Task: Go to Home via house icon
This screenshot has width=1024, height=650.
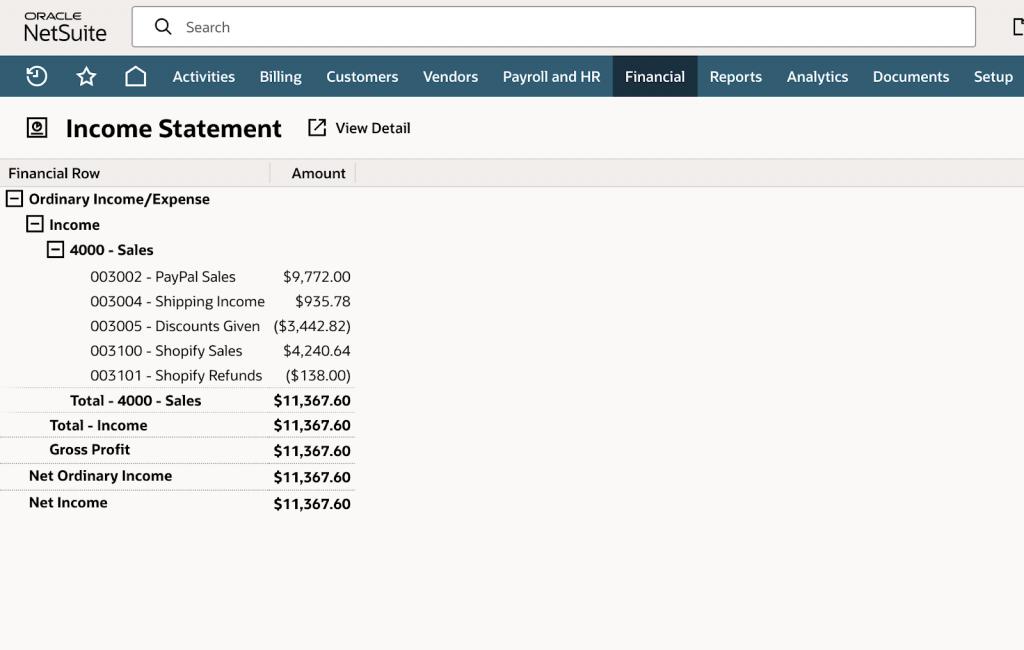Action: tap(136, 77)
